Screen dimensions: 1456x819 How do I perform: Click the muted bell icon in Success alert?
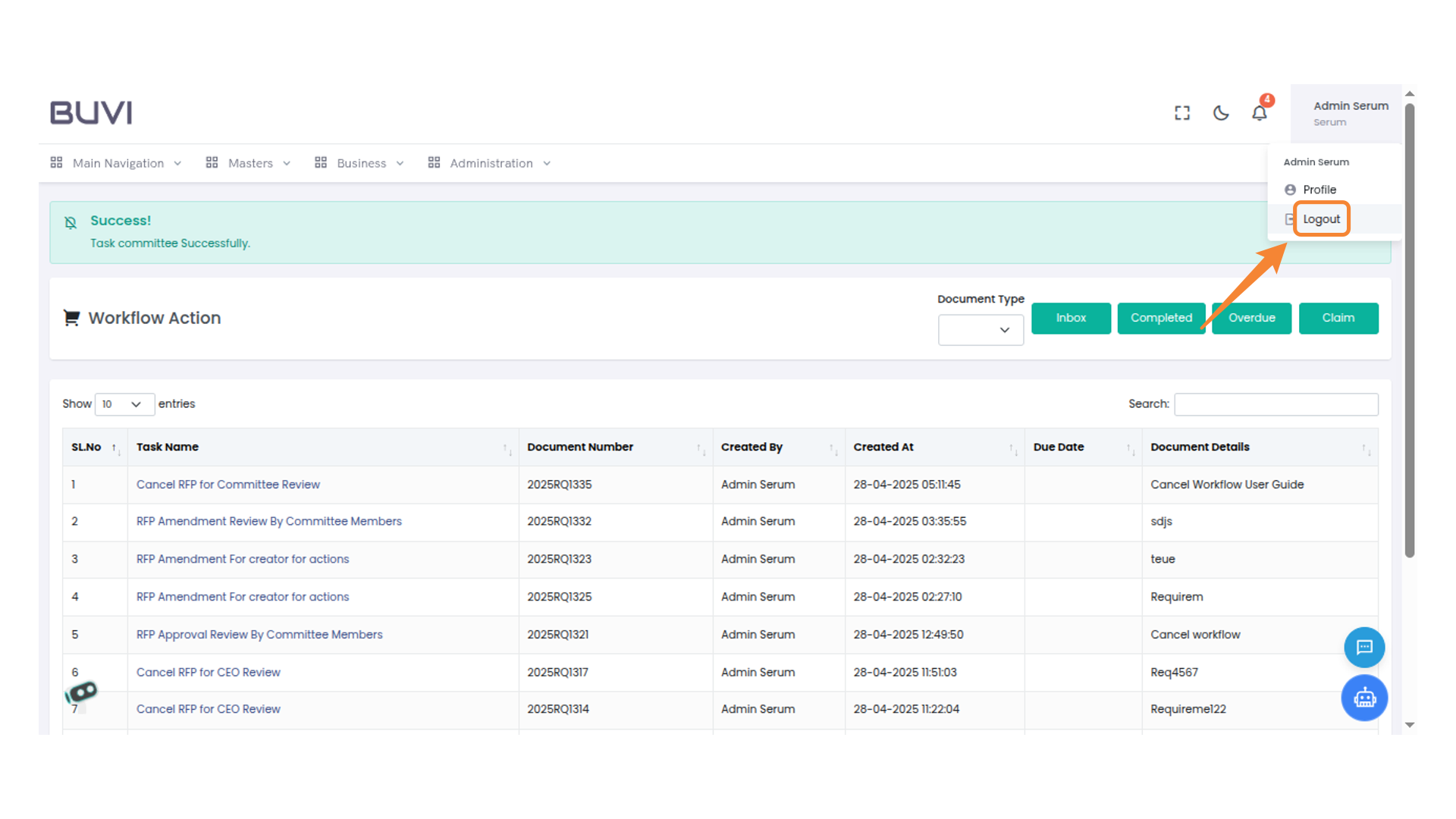point(71,222)
